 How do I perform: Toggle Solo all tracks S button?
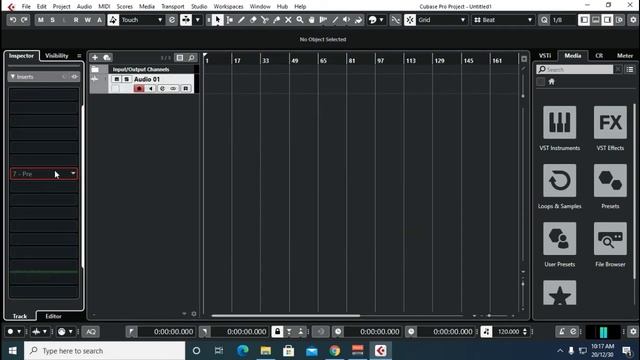click(52, 20)
